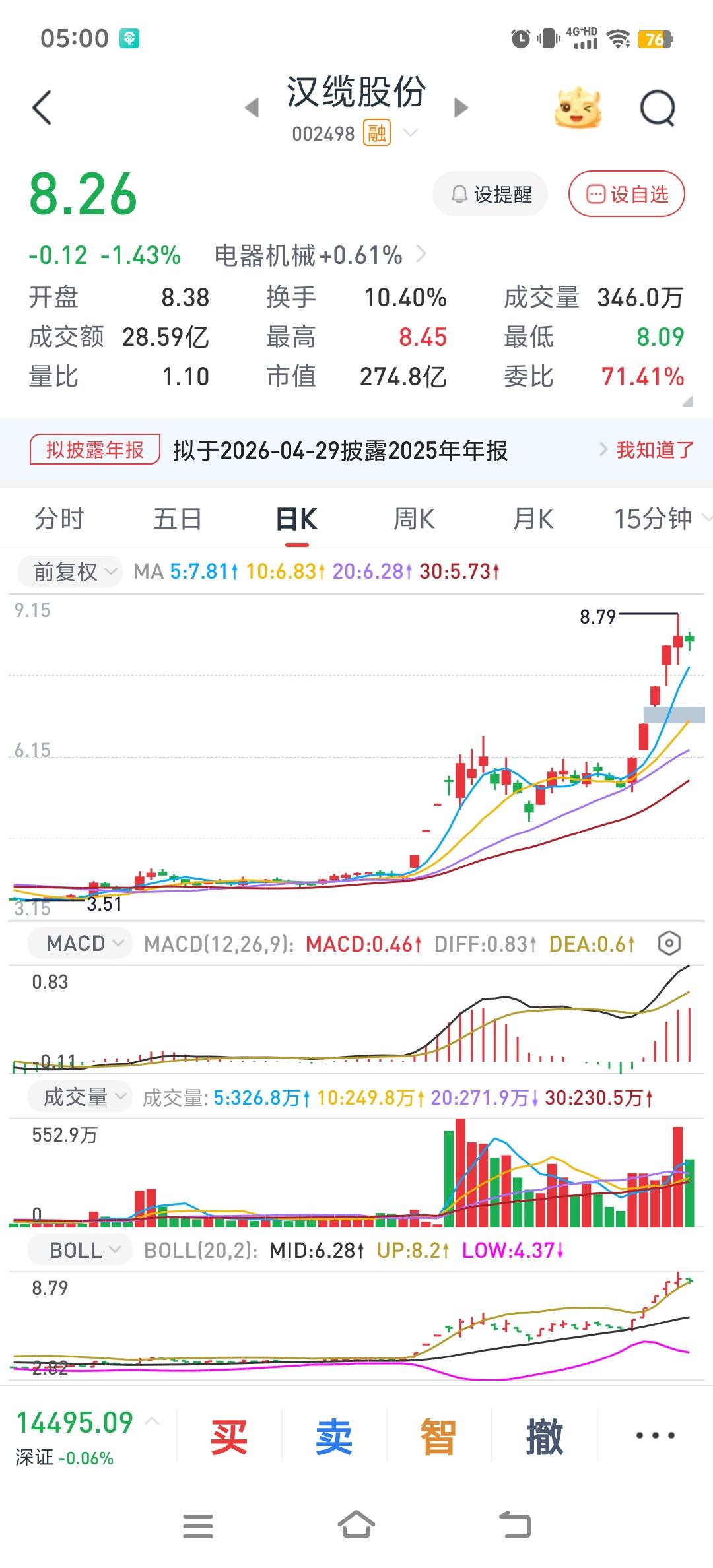
Task: Tap Android back navigation icon
Action: click(515, 1524)
